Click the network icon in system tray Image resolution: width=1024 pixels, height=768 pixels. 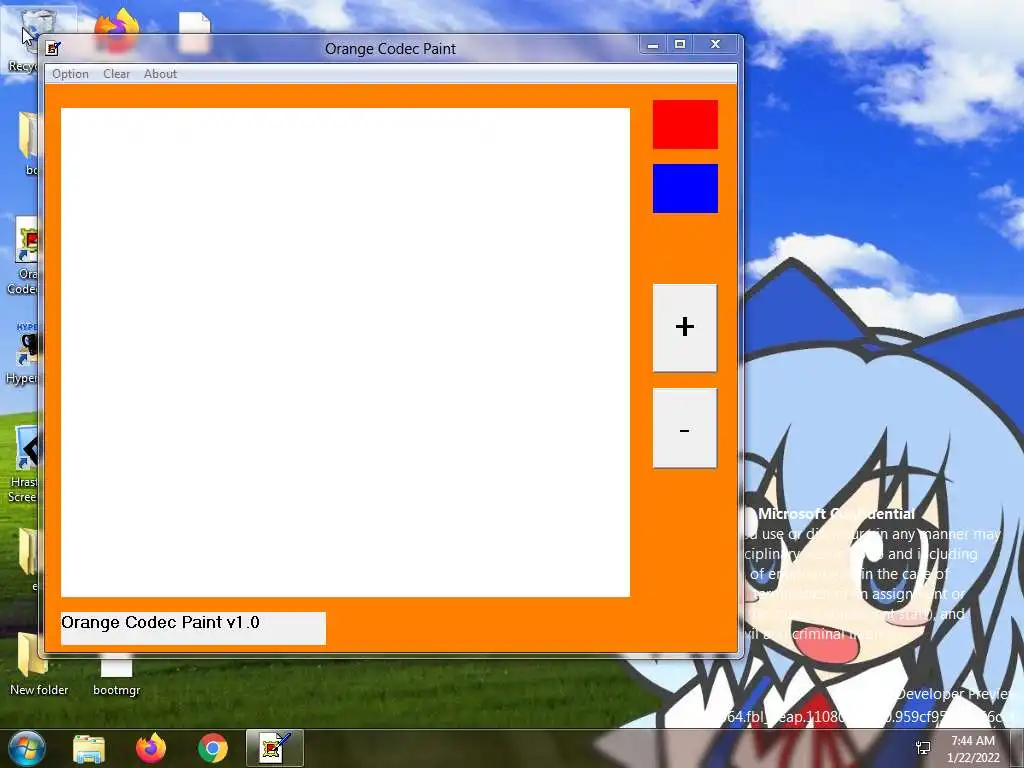pos(923,748)
